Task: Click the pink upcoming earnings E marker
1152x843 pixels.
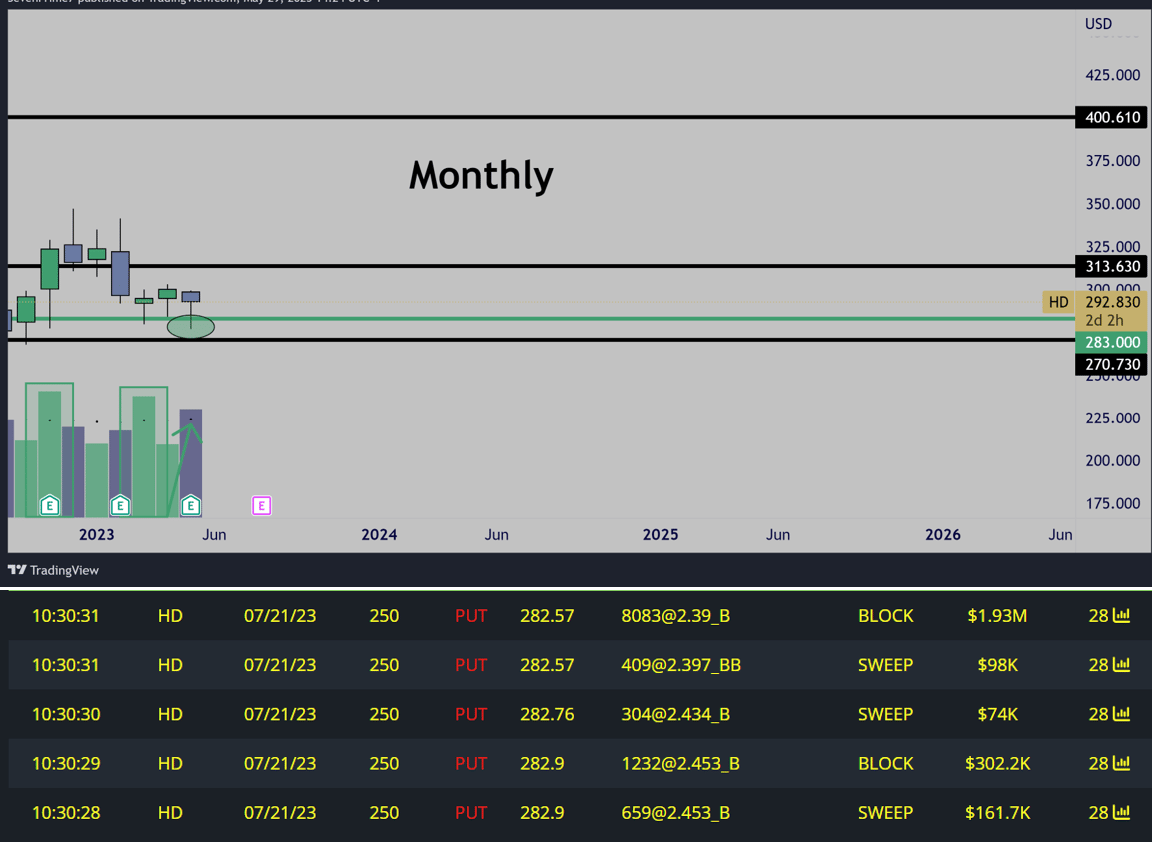Action: pos(262,506)
